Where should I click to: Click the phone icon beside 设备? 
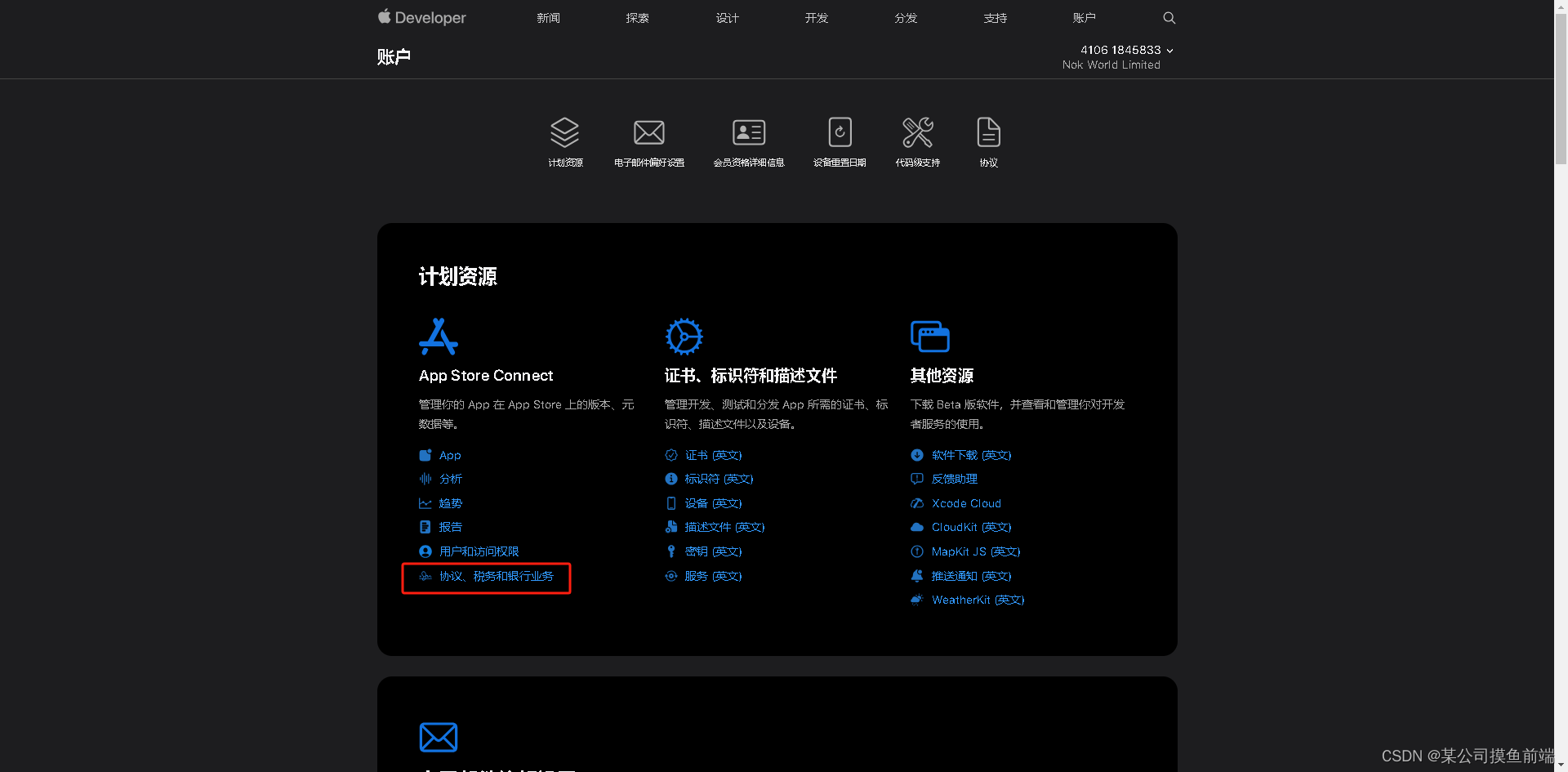(x=671, y=503)
